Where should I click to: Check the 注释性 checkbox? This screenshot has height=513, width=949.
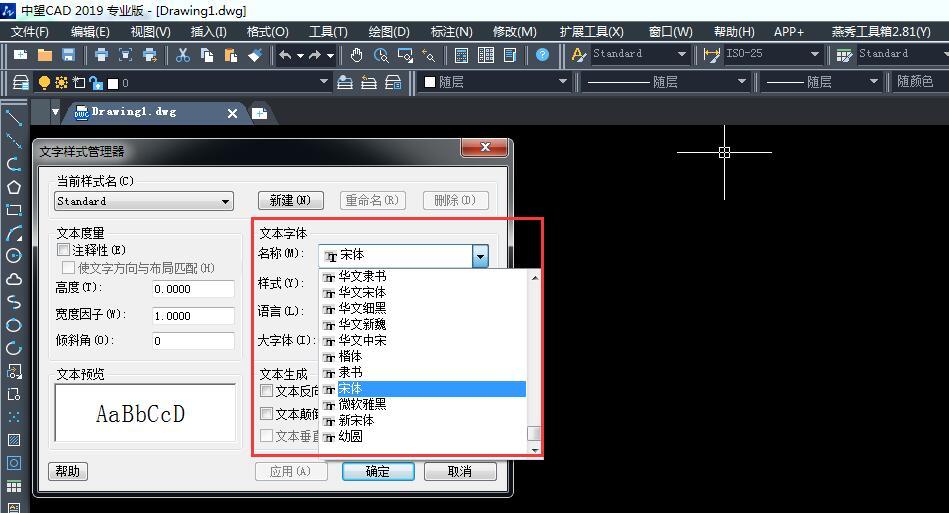click(63, 249)
